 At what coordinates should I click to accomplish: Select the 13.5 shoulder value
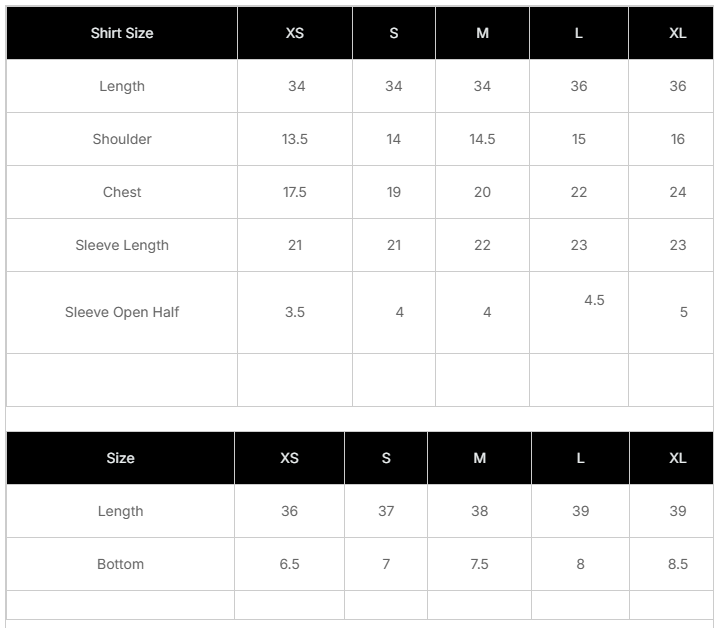tap(295, 139)
